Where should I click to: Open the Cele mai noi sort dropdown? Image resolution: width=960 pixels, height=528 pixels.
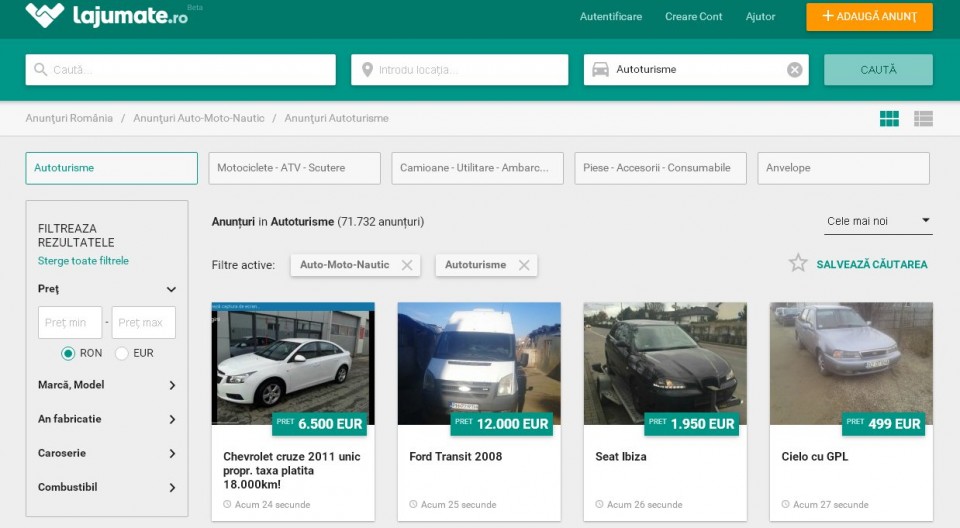tap(879, 221)
